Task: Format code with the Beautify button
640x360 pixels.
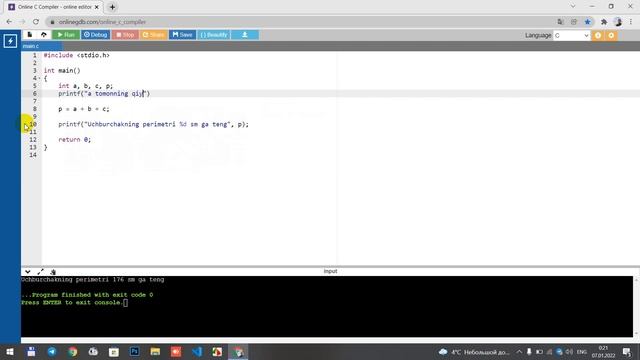Action: (x=213, y=35)
